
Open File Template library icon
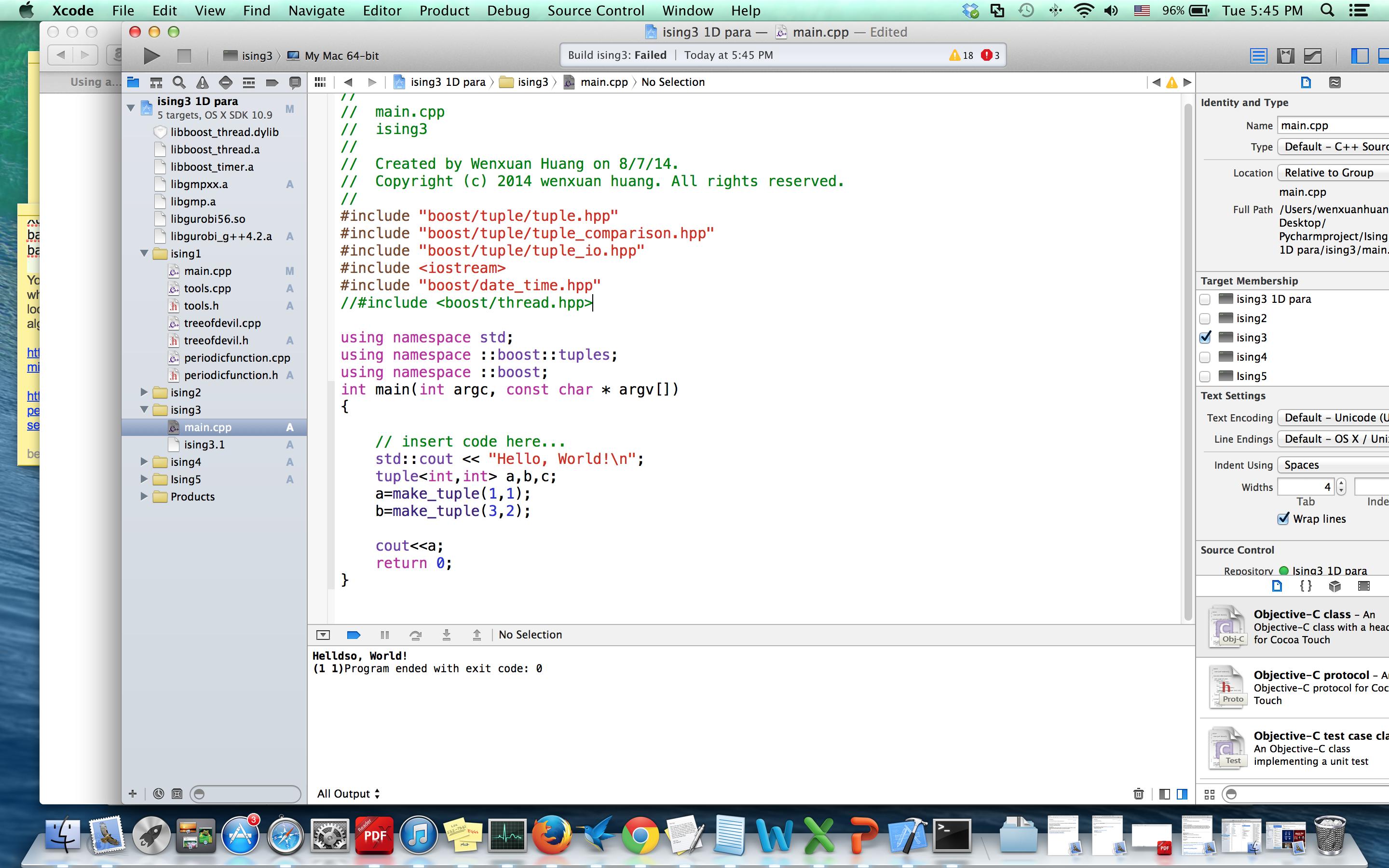[x=1277, y=586]
